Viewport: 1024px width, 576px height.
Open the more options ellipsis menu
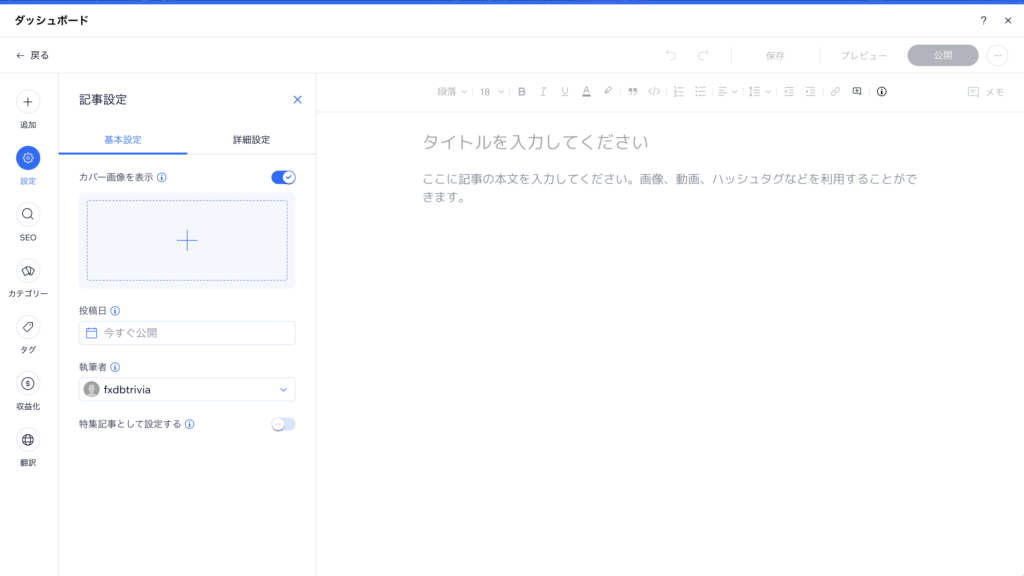tap(997, 56)
